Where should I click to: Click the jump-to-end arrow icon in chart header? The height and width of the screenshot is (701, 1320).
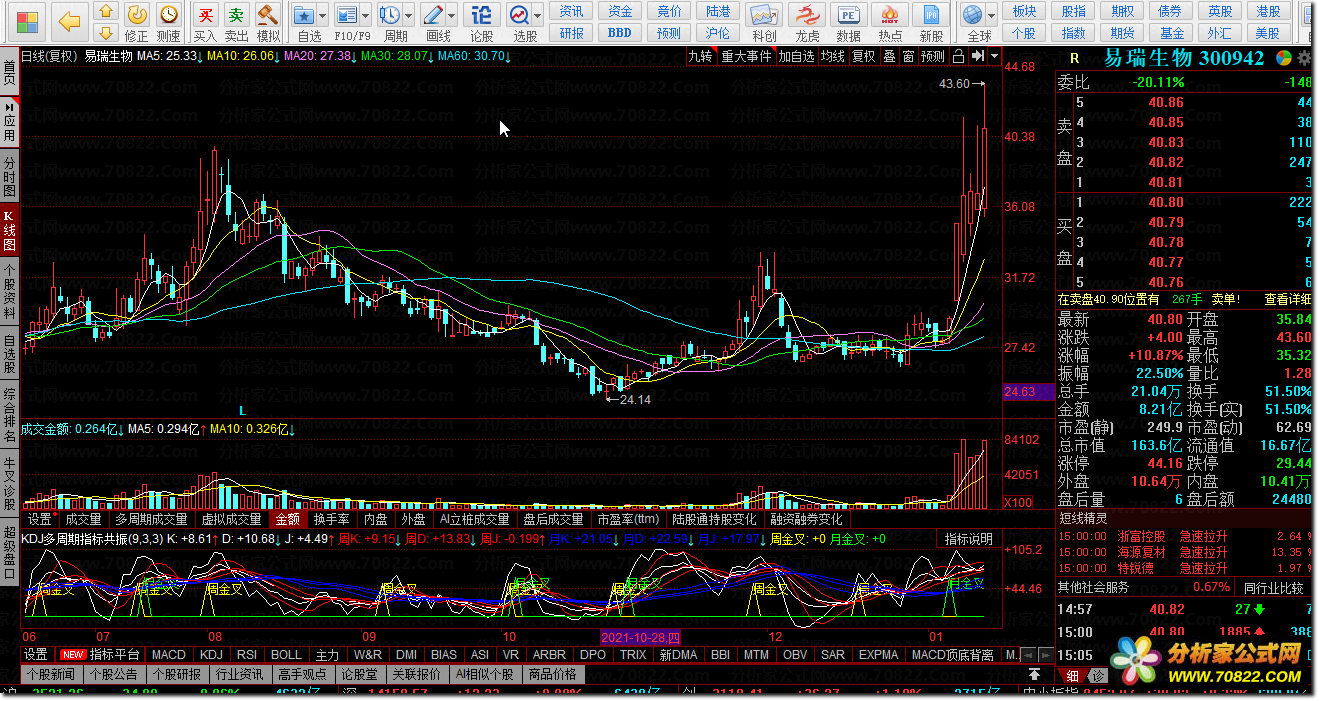977,56
